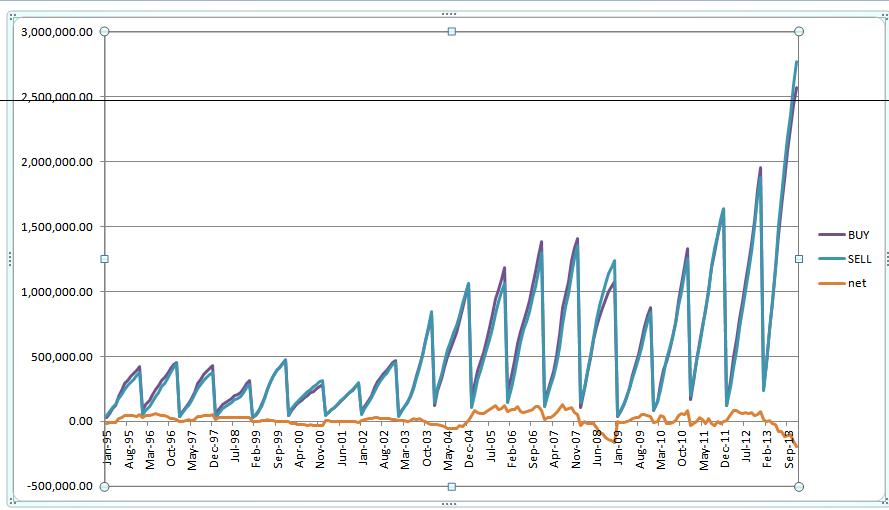
Task: Click the orange net legend line swatch
Action: (x=832, y=283)
